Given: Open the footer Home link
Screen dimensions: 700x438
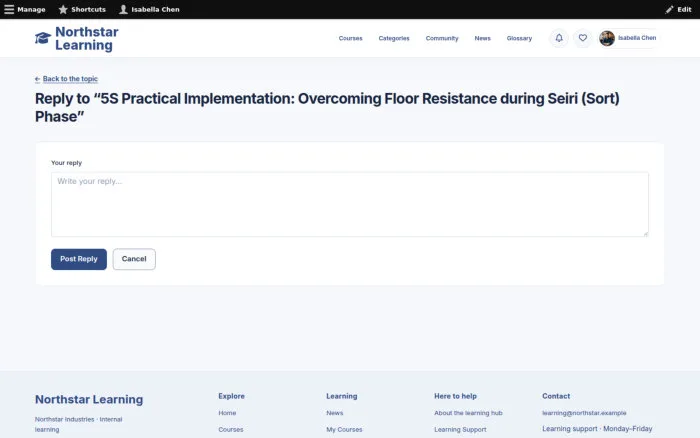Looking at the screenshot, I should 227,413.
